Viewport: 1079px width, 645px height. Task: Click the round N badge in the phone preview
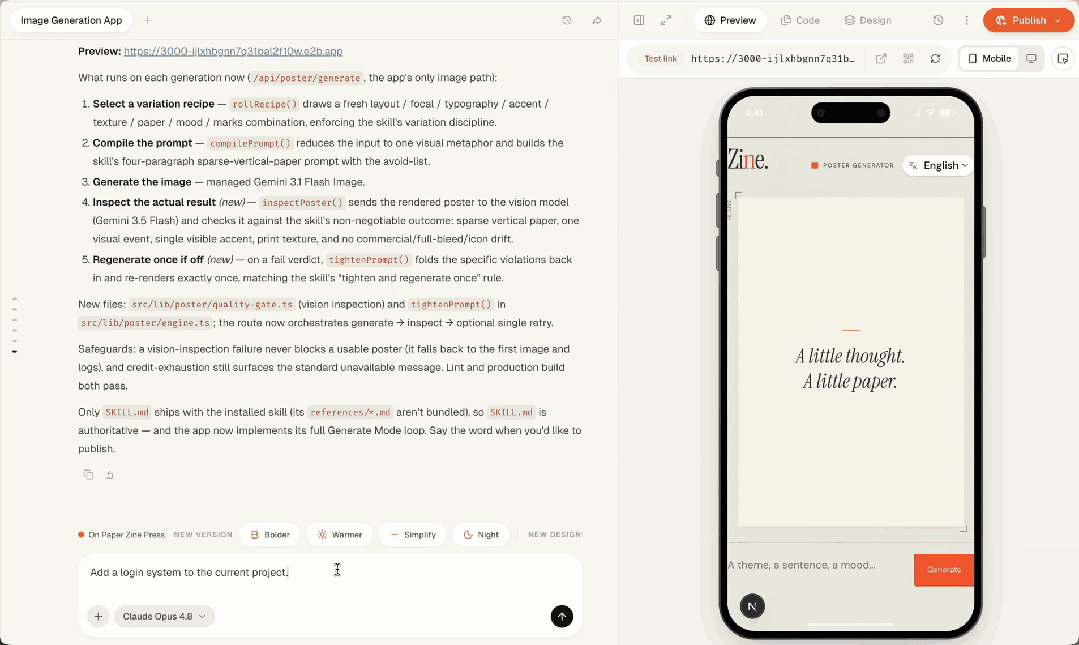[752, 606]
